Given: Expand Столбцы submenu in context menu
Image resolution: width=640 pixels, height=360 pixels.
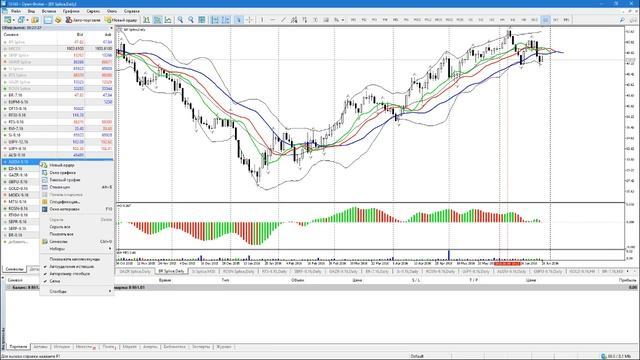Looking at the screenshot, I should click(76, 291).
